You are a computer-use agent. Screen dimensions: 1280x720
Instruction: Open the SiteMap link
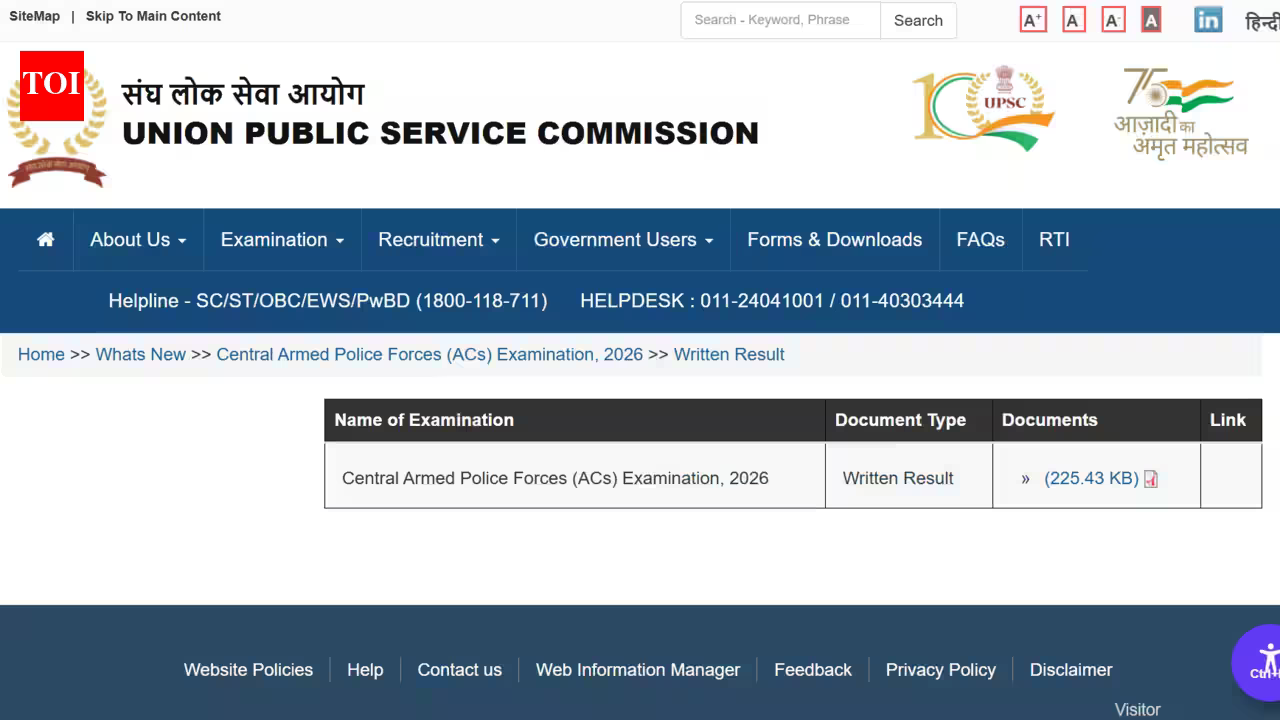tap(34, 16)
